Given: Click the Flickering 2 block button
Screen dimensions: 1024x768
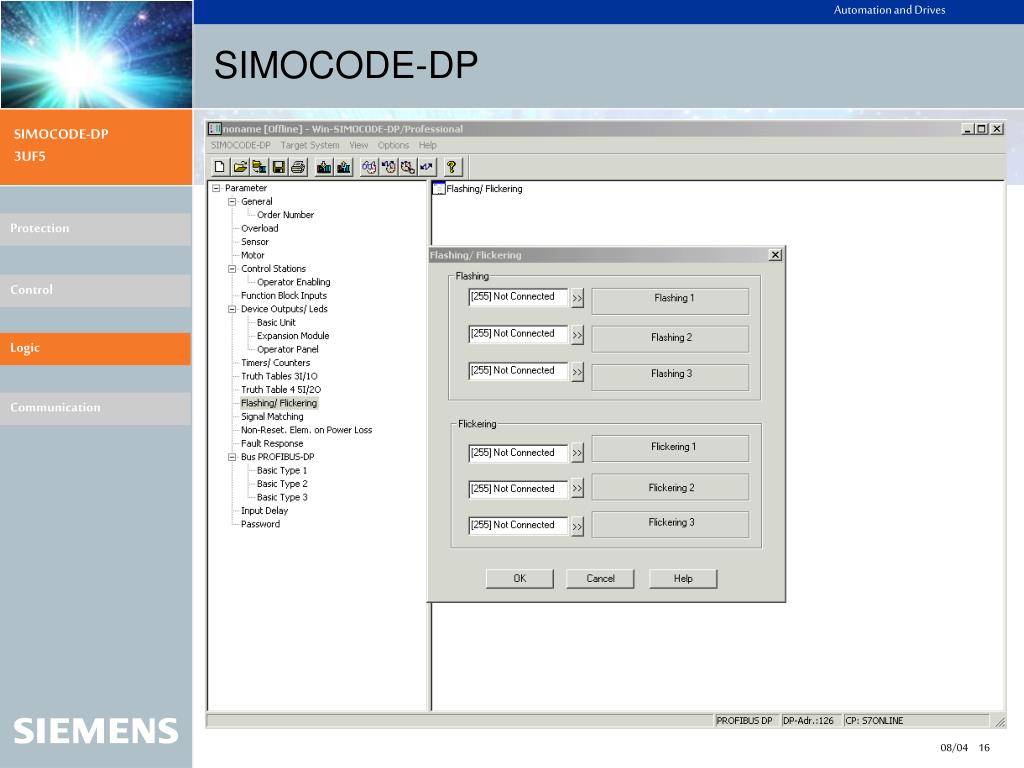Looking at the screenshot, I should (670, 487).
